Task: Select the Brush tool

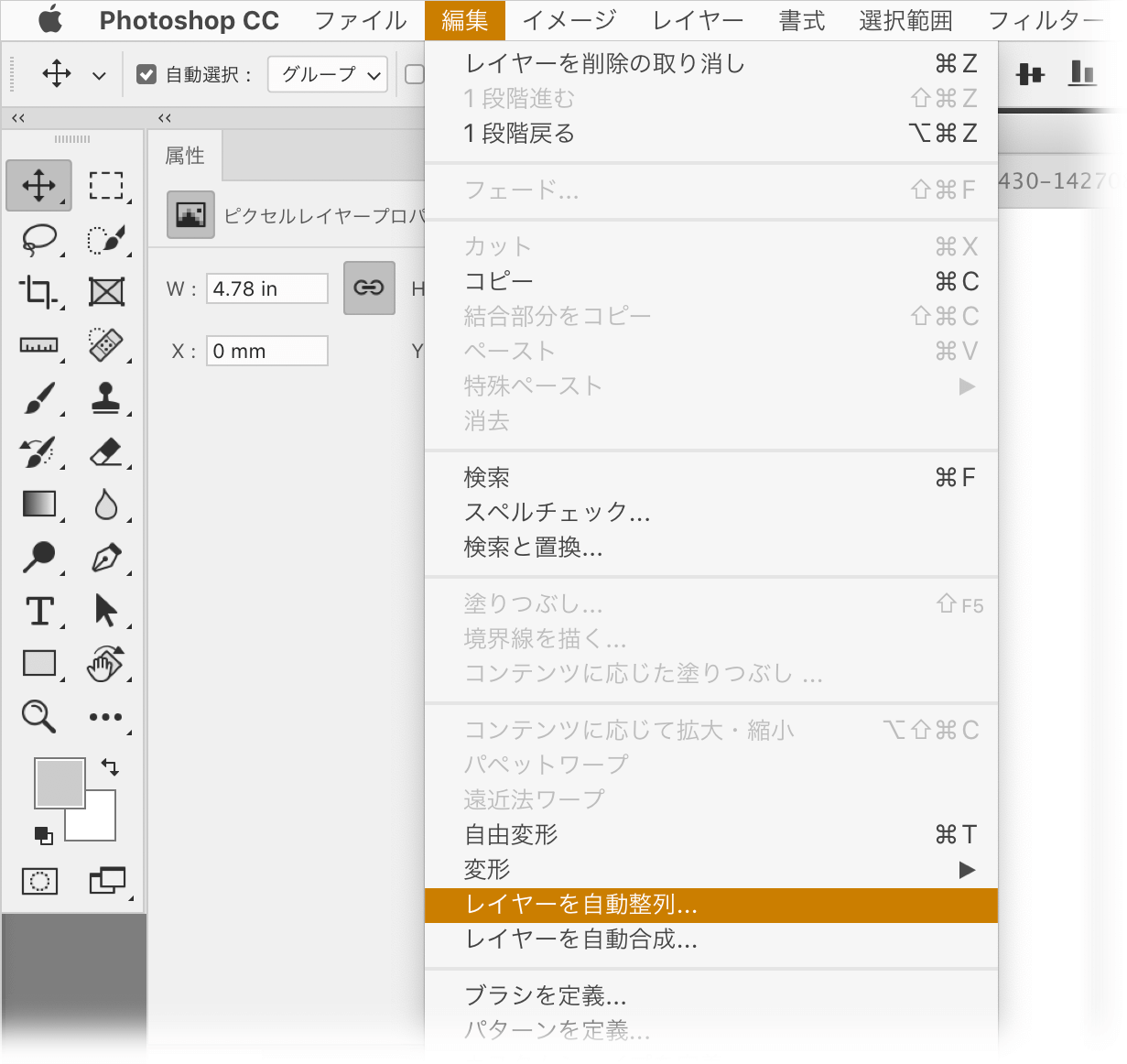Action: coord(39,398)
